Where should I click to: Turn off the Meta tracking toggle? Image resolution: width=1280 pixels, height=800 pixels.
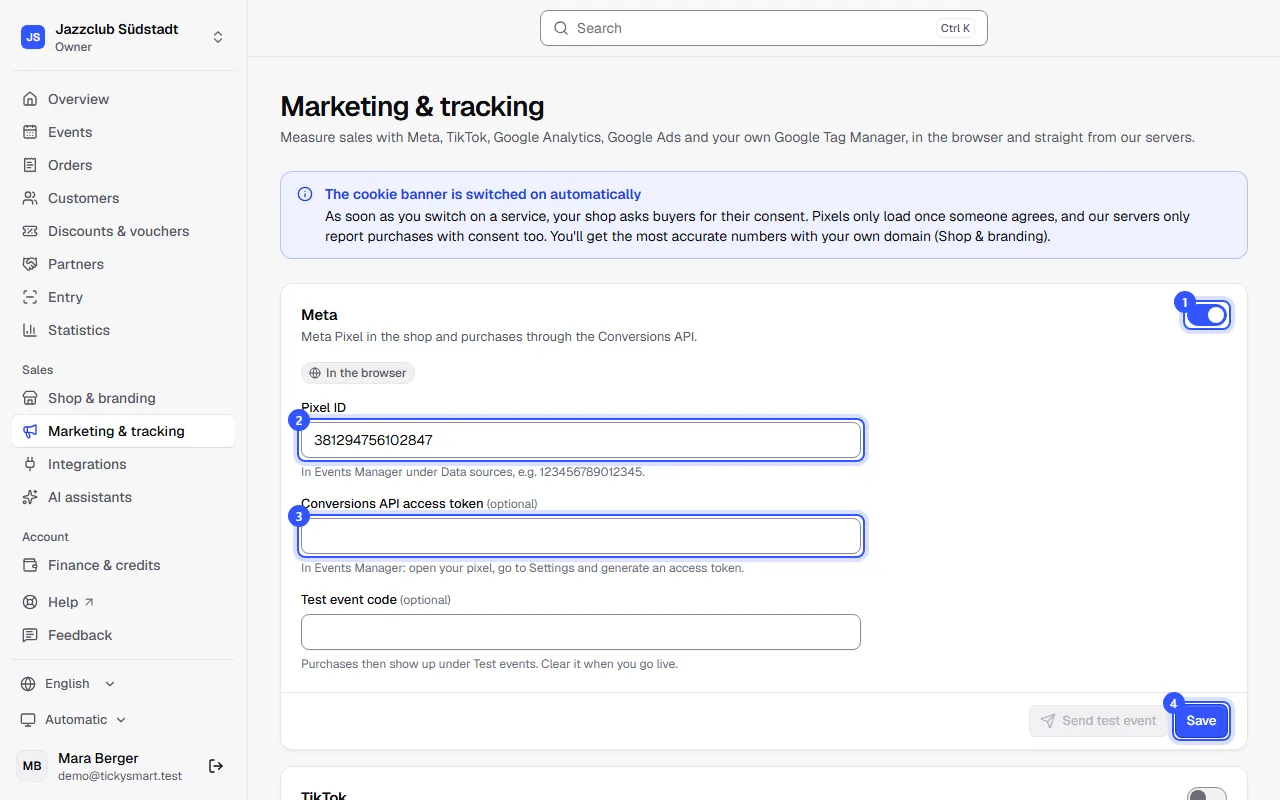coord(1207,315)
